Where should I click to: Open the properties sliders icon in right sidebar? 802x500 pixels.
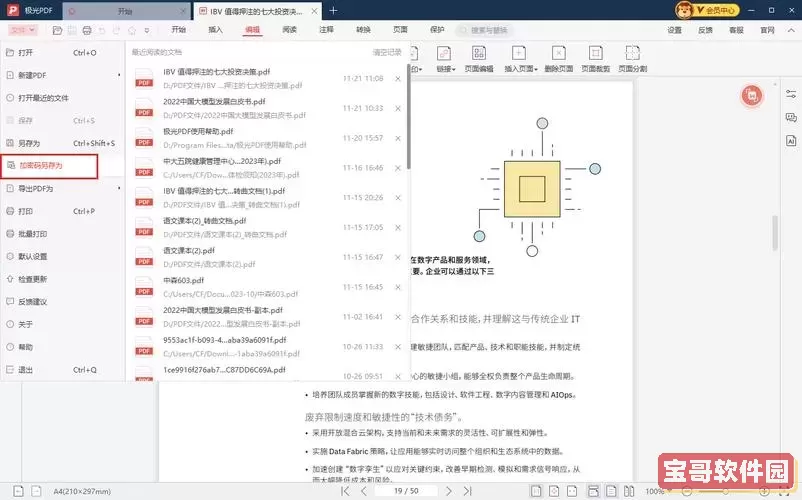coord(791,94)
